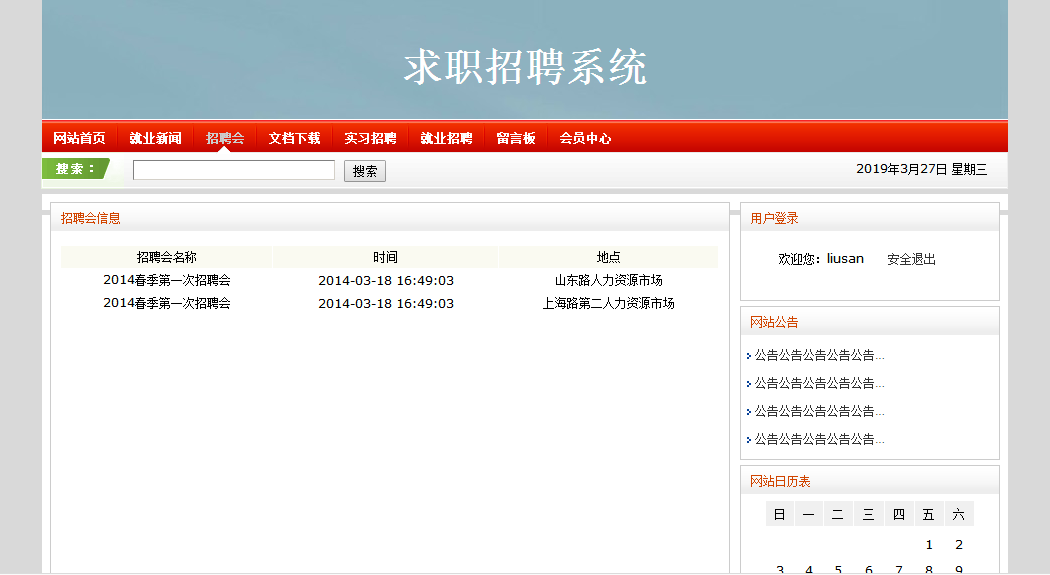
Task: Click calendar weekday header 日
Action: [x=779, y=514]
